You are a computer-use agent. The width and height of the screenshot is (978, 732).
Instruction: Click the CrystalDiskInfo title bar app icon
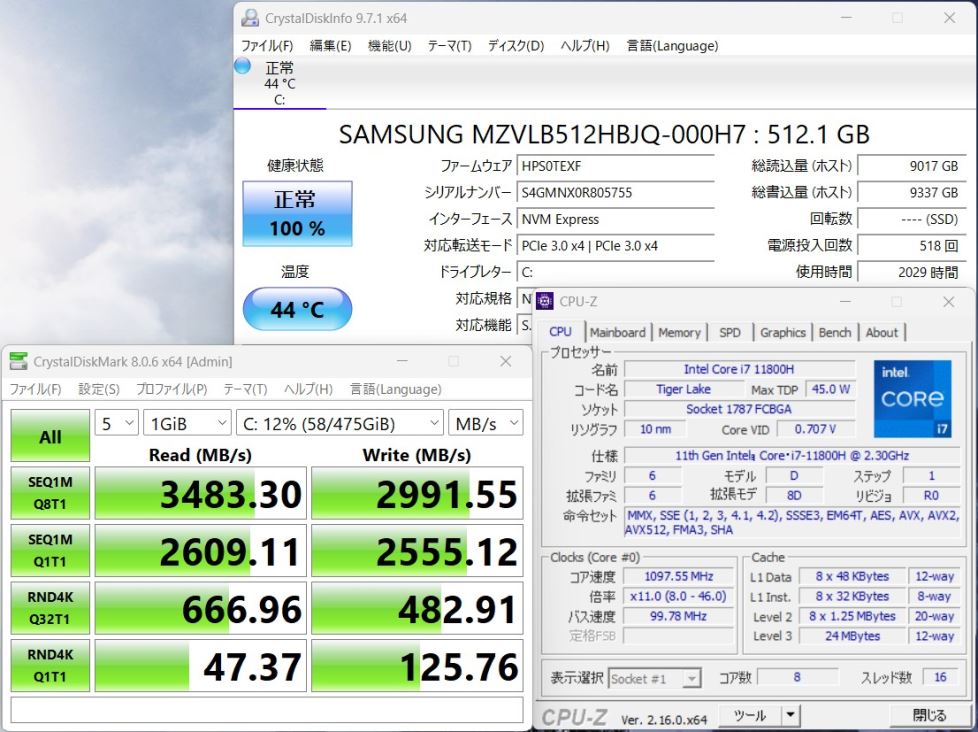pyautogui.click(x=250, y=18)
